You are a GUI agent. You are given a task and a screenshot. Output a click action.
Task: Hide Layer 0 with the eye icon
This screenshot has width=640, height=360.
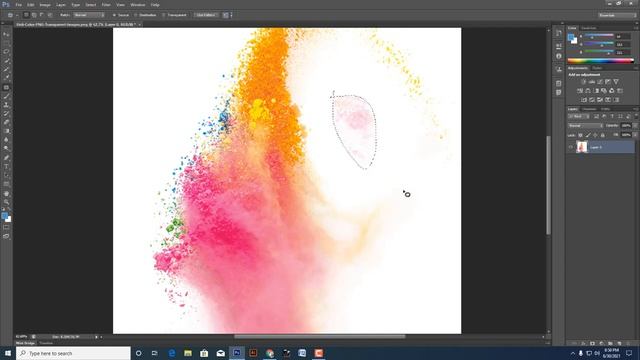571,147
